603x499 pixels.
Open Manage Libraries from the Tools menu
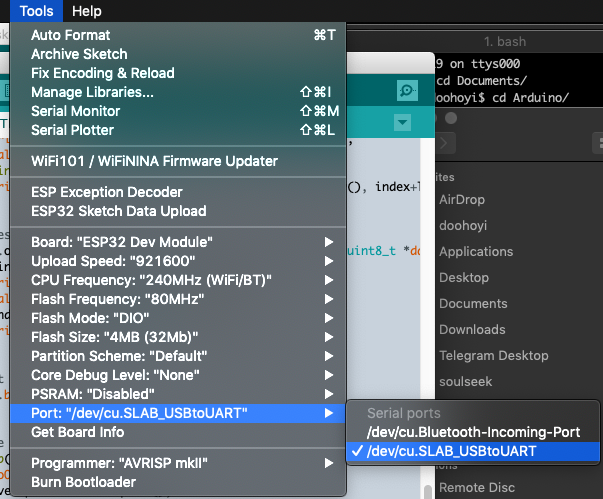[x=92, y=92]
